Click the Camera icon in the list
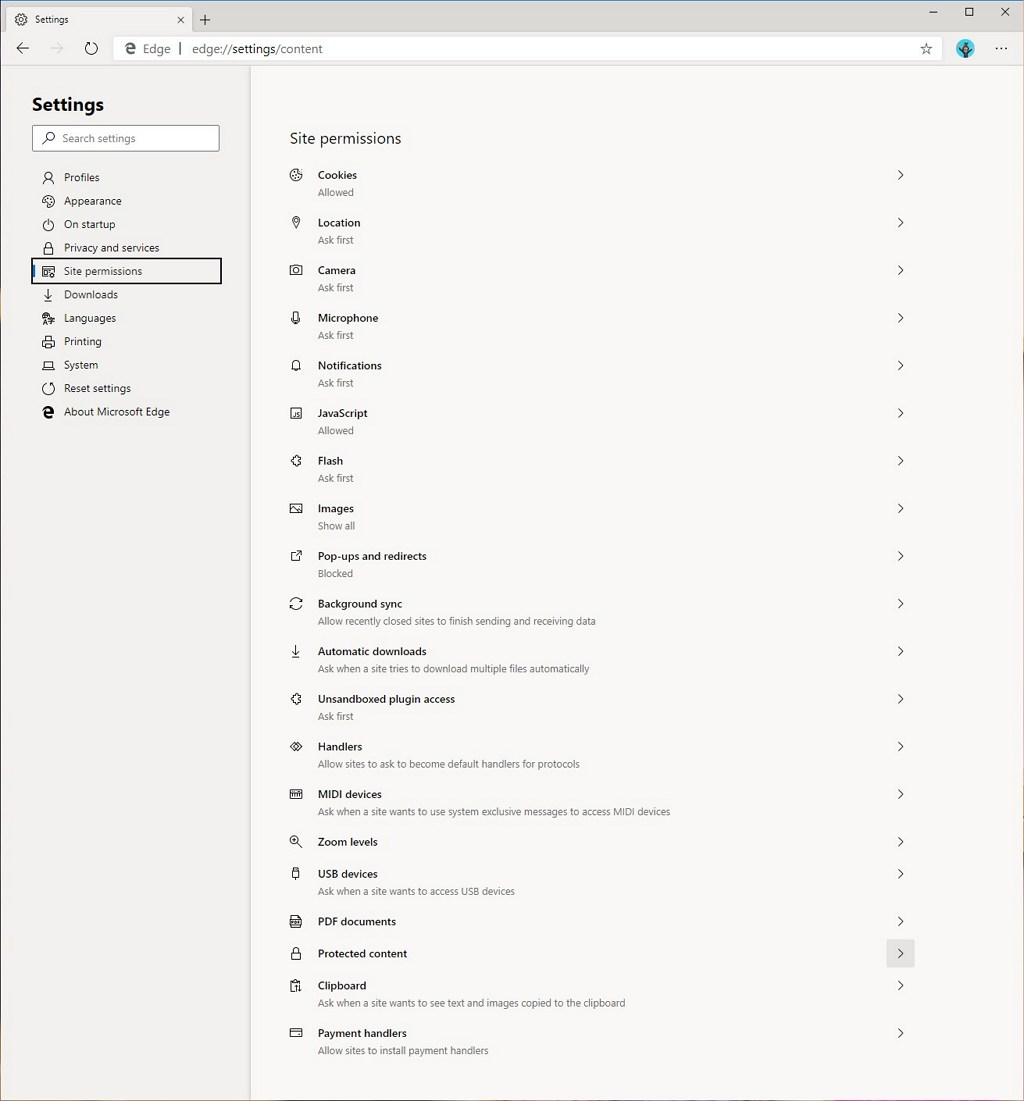The width and height of the screenshot is (1024, 1101). coord(296,270)
